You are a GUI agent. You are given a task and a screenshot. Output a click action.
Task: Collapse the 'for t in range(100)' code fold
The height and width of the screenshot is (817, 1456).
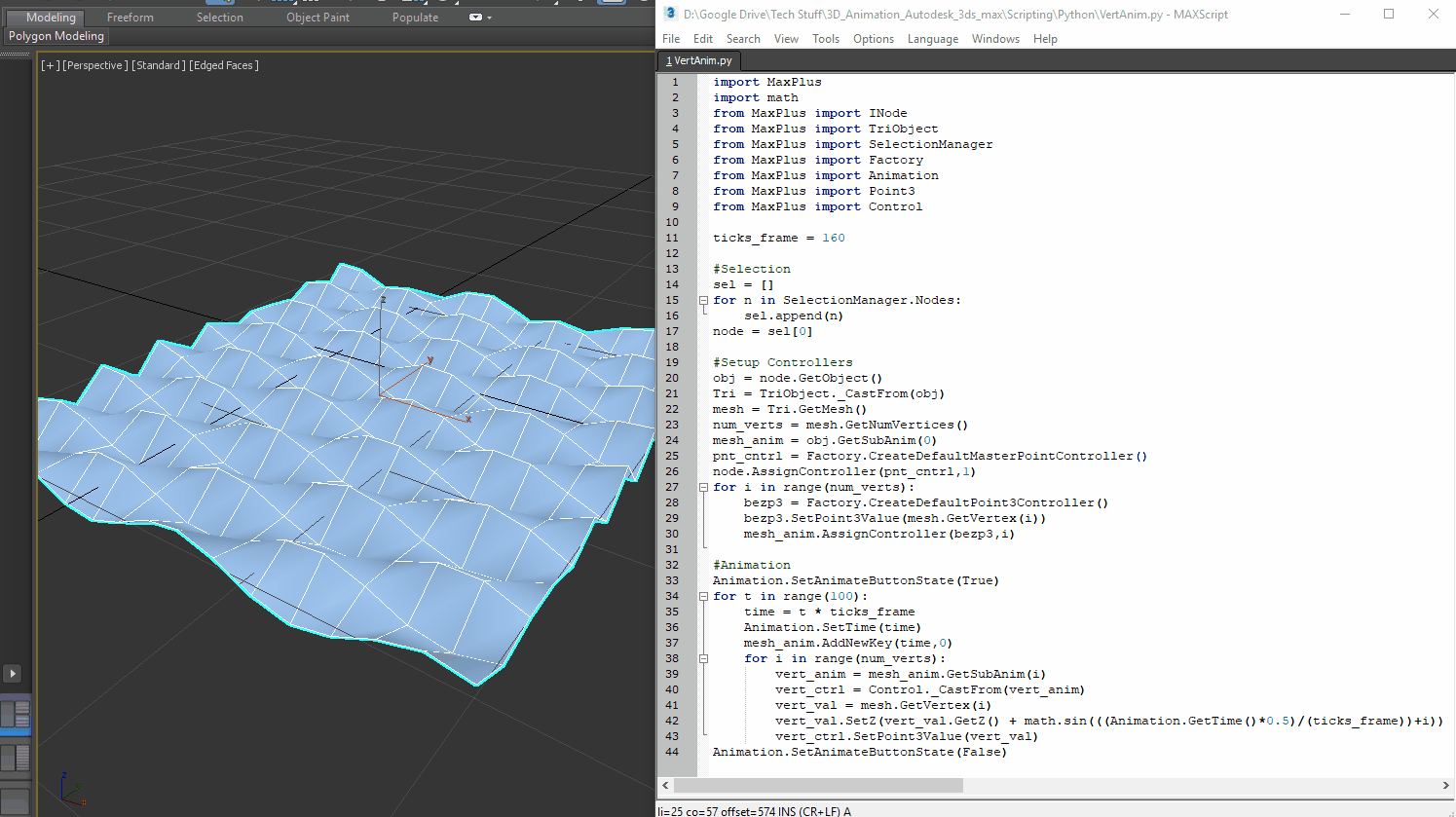coord(703,596)
